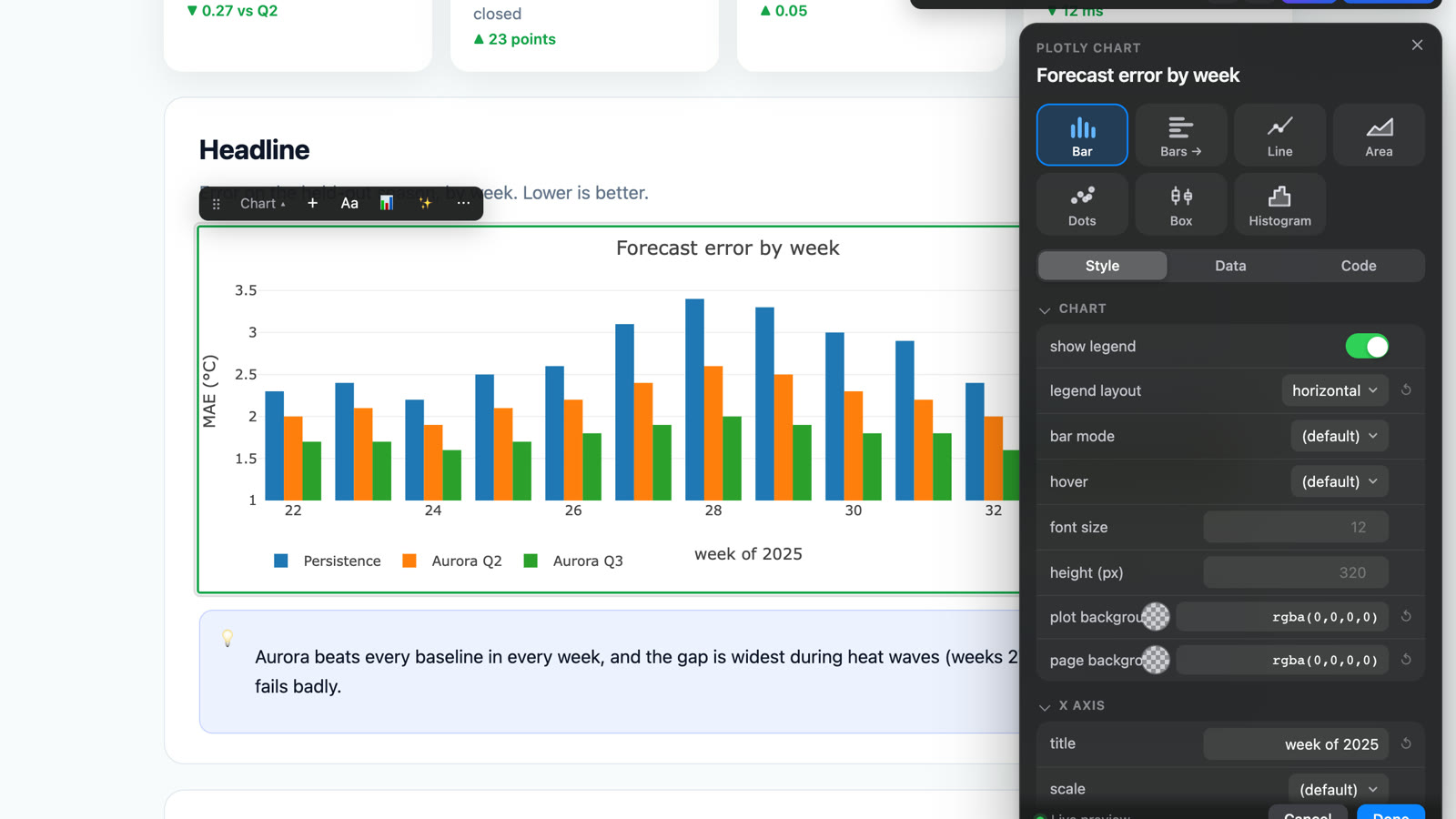Switch to the Style tab

coord(1102,266)
